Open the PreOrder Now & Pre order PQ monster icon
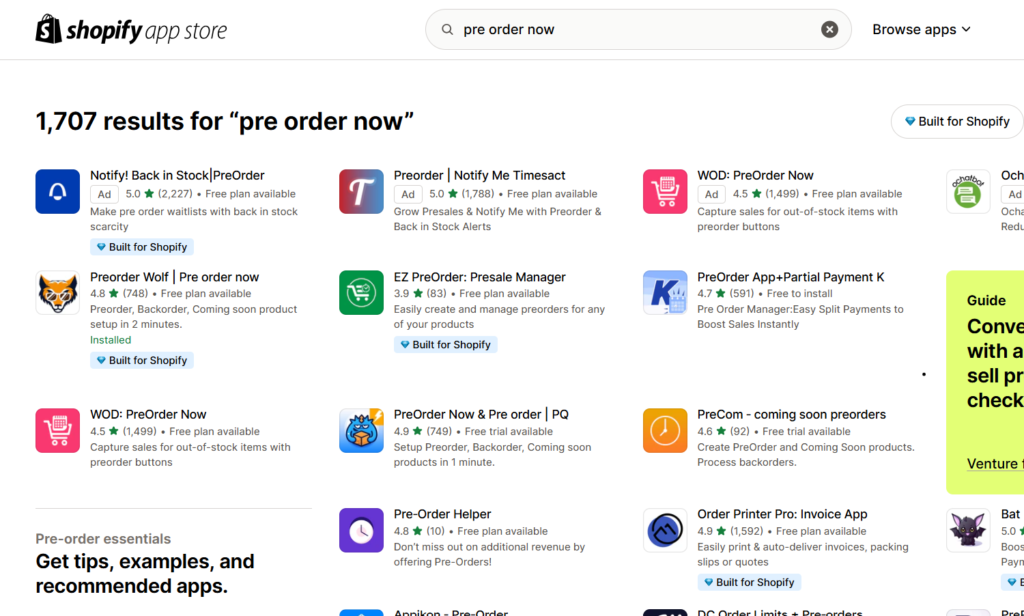The image size is (1024, 616). point(361,430)
